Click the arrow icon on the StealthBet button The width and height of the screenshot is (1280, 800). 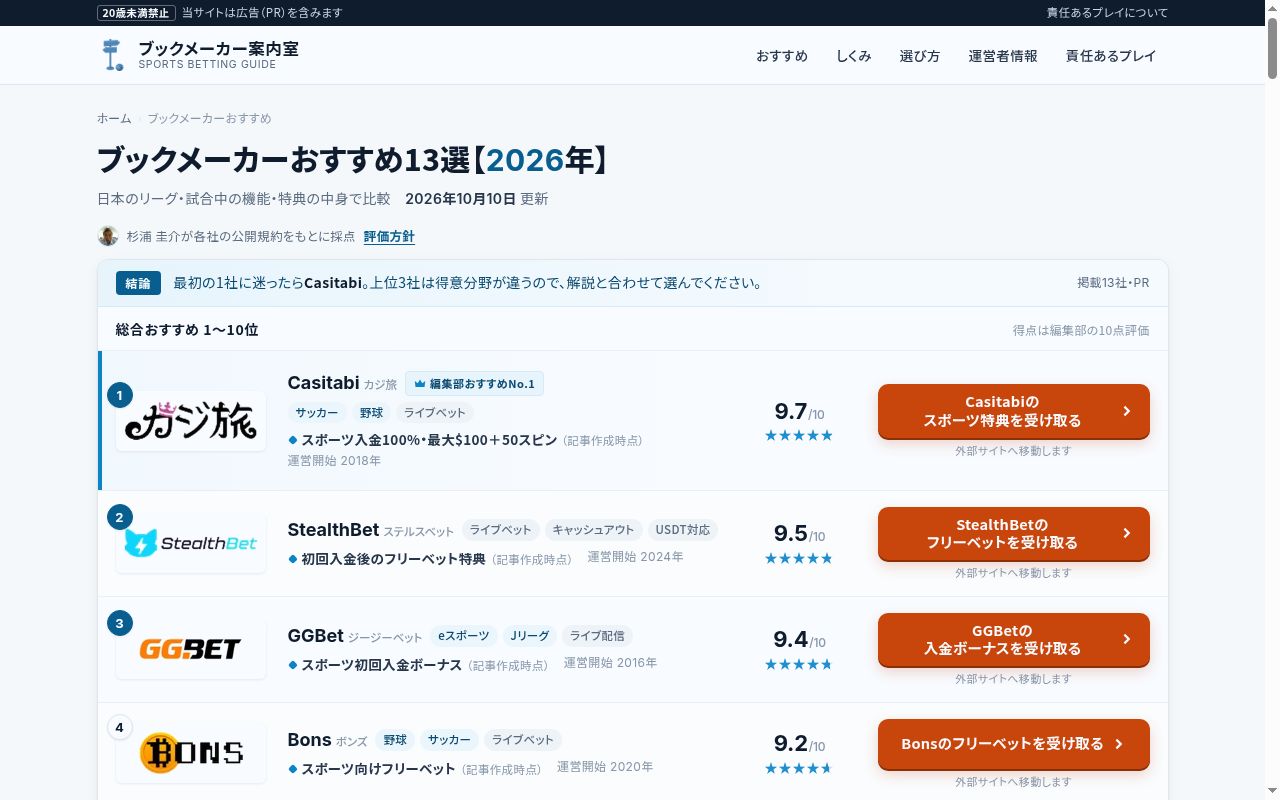pos(1127,533)
